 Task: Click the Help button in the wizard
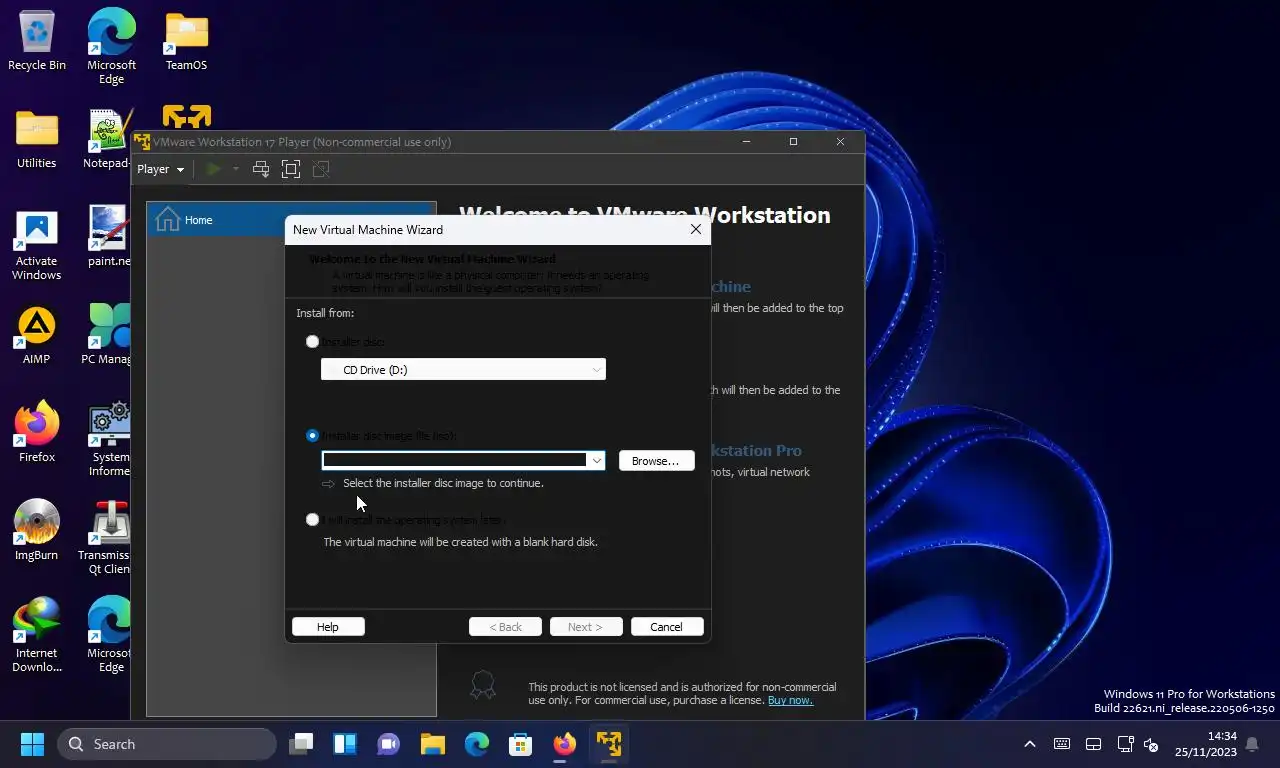click(x=328, y=627)
